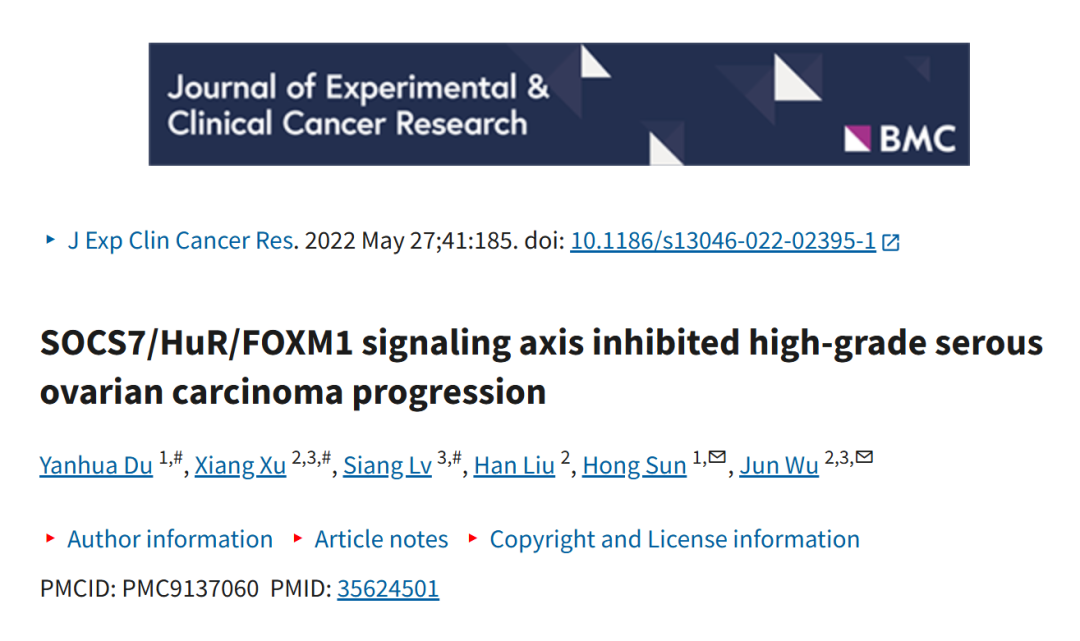Screen dimensions: 1080x641
Task: Click author name Siang Lv
Action: point(387,465)
